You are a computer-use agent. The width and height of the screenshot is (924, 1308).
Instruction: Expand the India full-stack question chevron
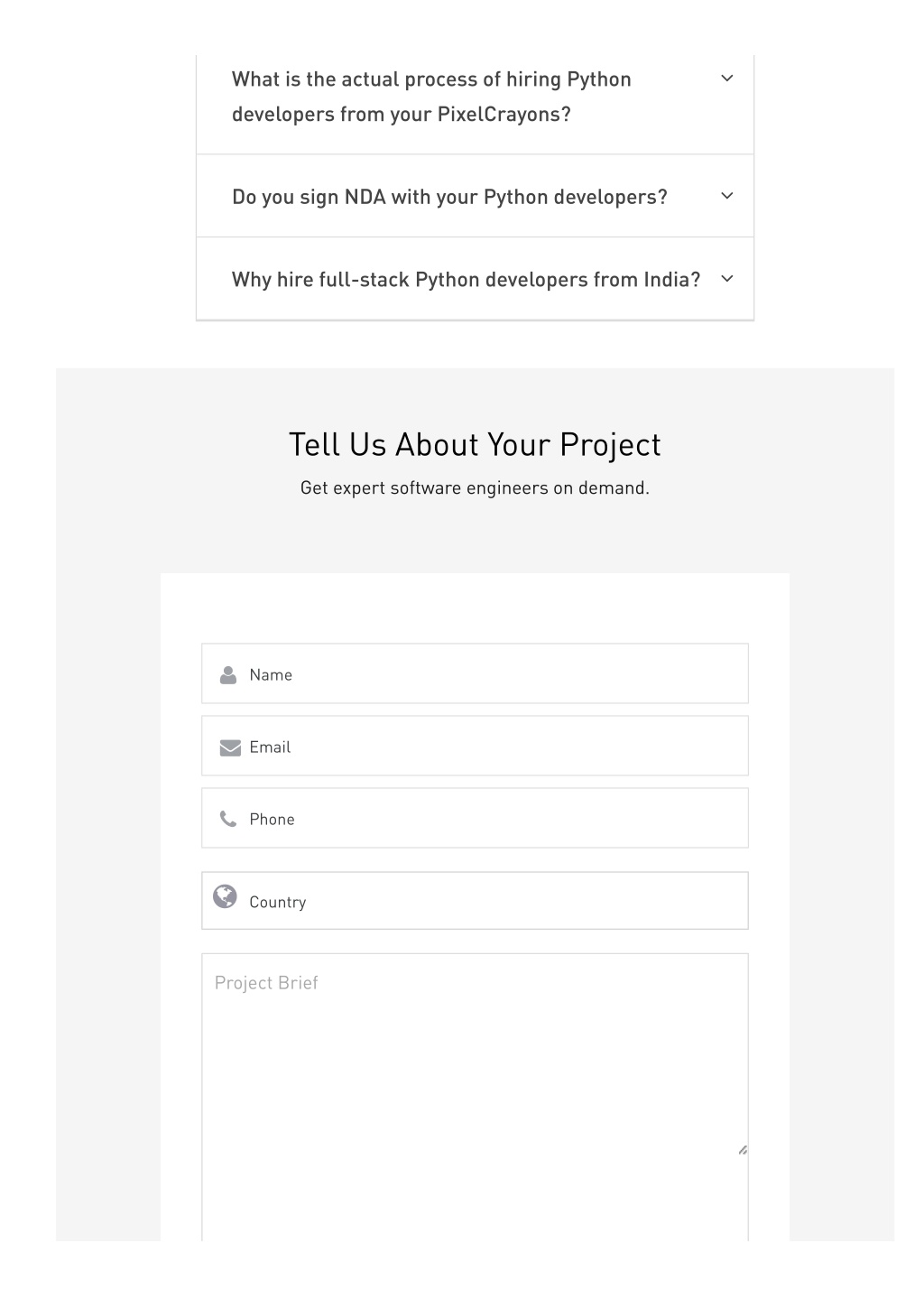727,279
